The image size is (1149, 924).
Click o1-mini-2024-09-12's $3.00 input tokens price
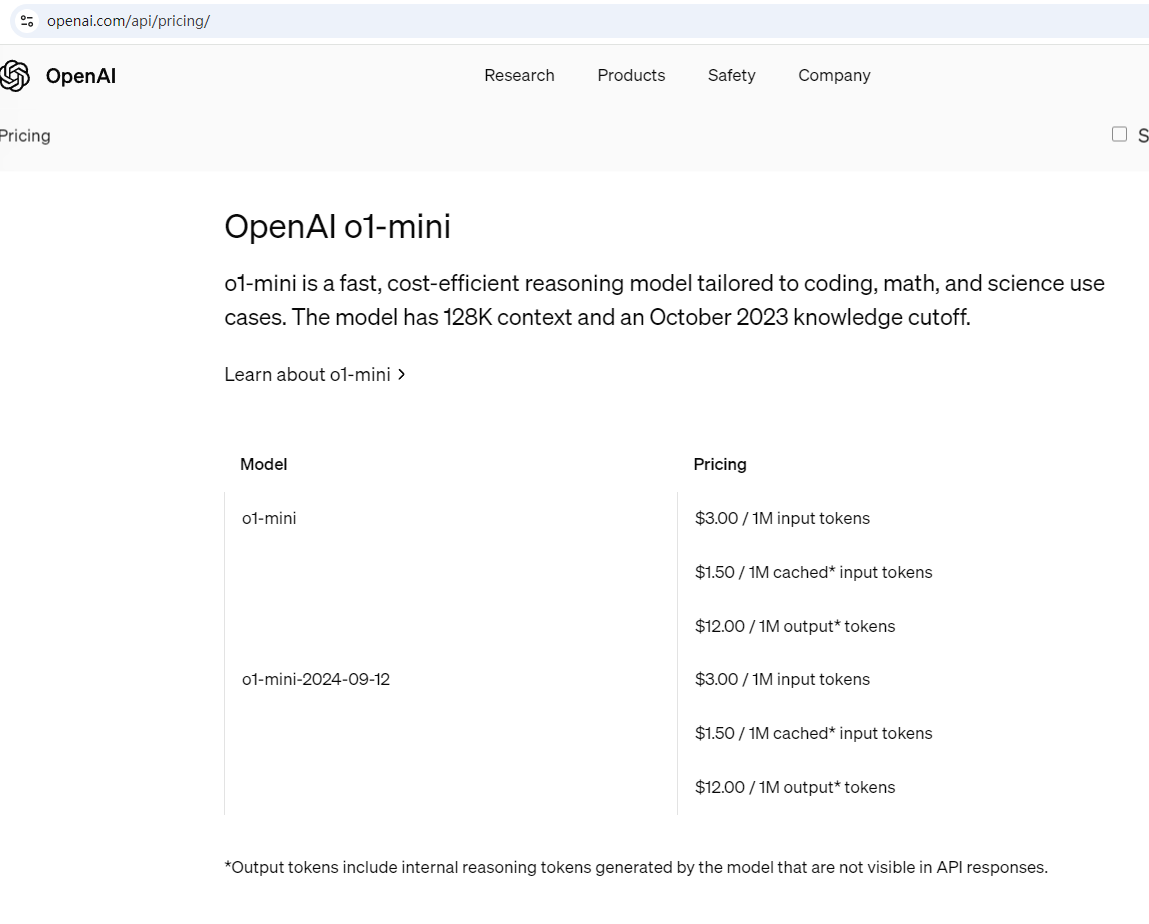tap(782, 679)
